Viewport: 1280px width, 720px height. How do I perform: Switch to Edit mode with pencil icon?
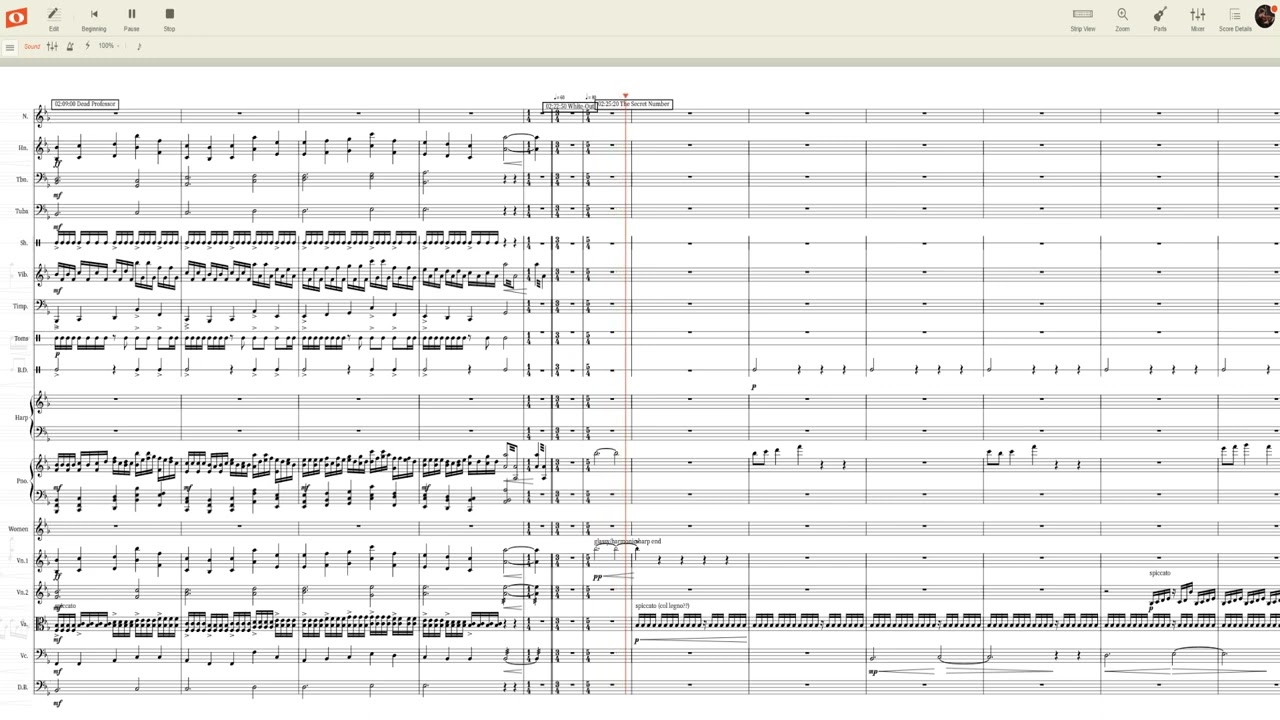(54, 18)
